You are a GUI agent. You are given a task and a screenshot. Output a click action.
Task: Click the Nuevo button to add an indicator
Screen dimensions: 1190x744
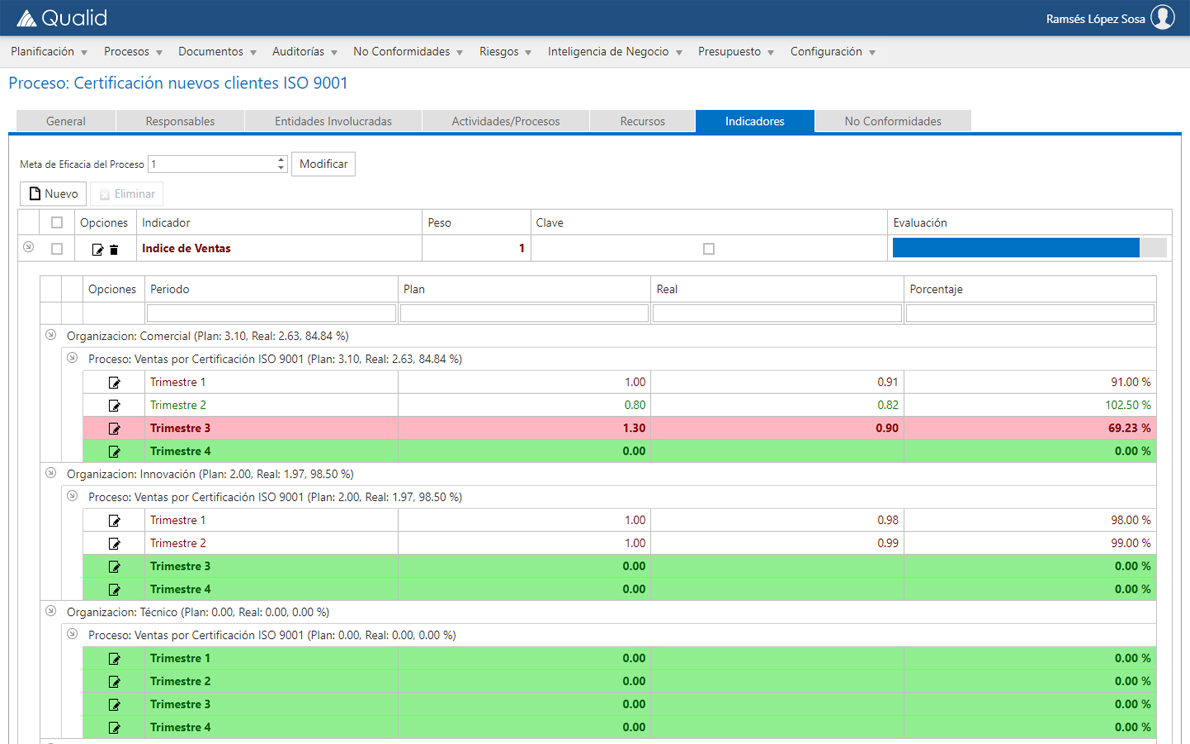tap(53, 193)
